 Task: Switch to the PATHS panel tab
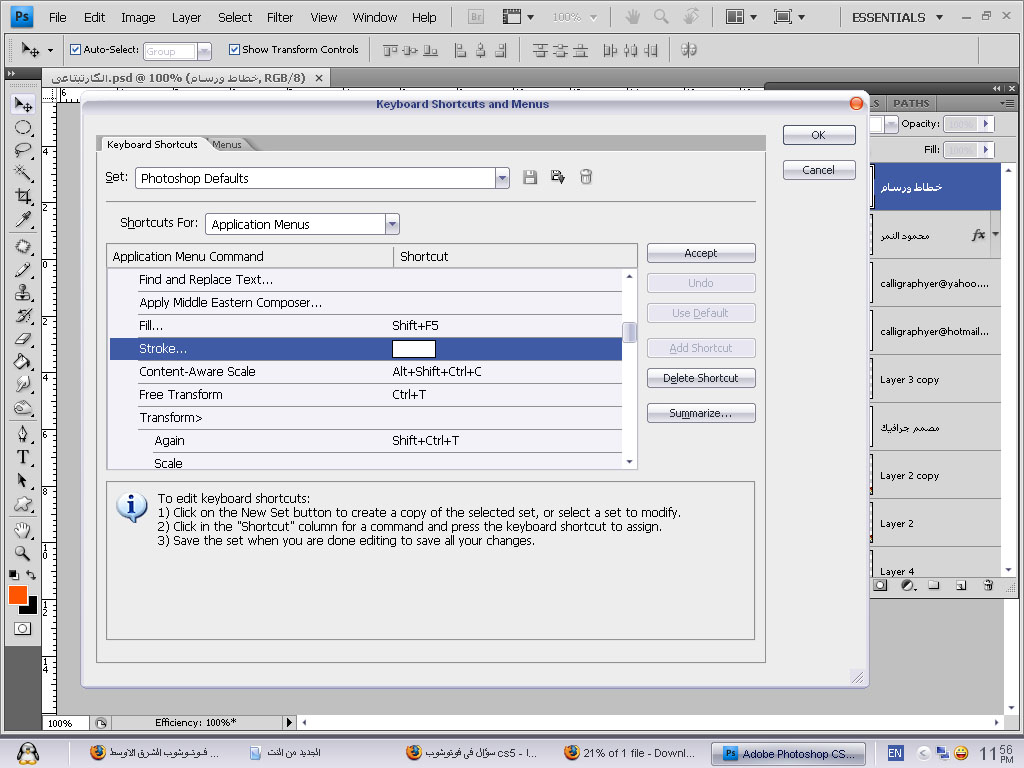pyautogui.click(x=911, y=103)
